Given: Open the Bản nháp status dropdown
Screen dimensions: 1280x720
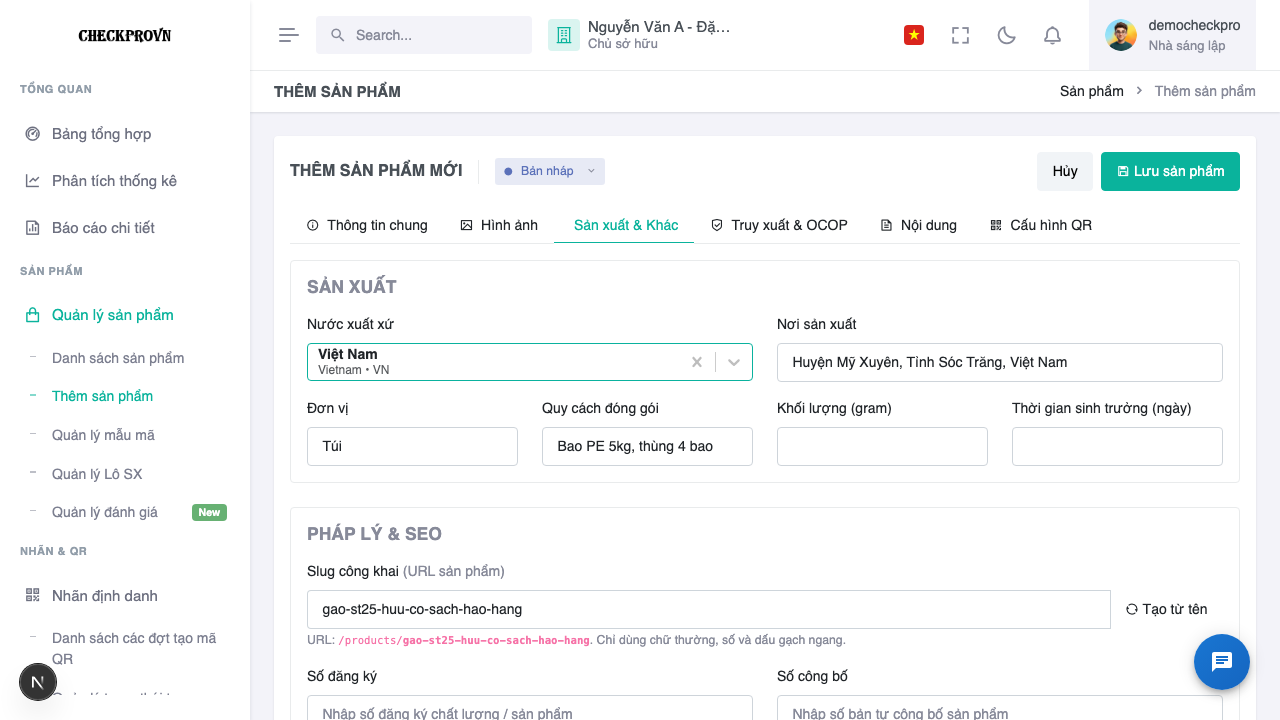Looking at the screenshot, I should pos(550,171).
